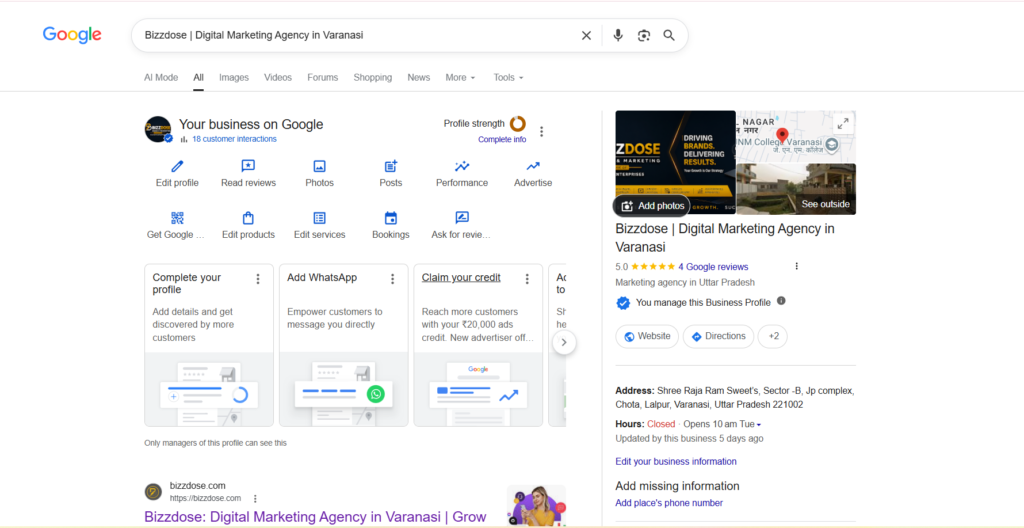
Task: Expand the map view
Action: point(843,123)
